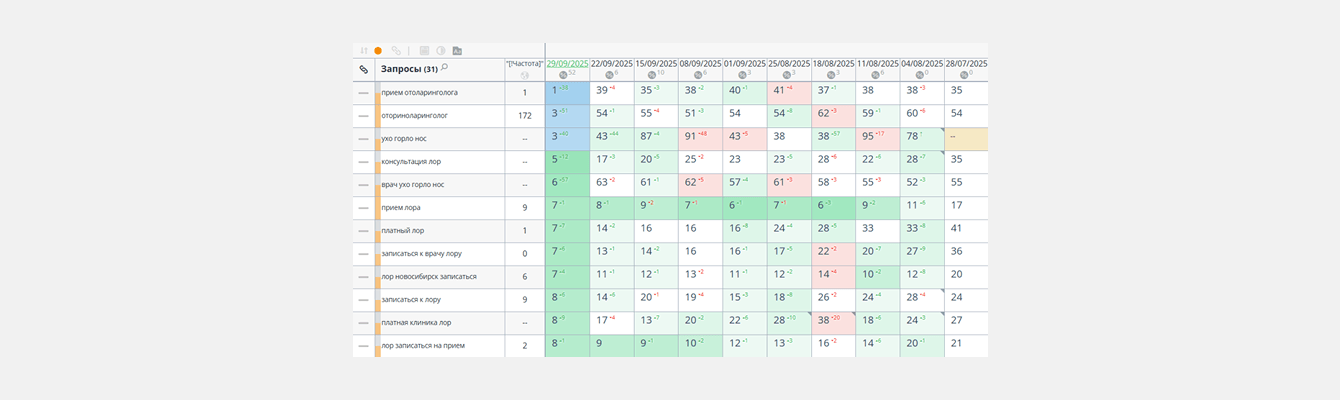Viewport: 1340px width, 400px height.
Task: Select the 18/08/2025 column header
Action: click(833, 63)
